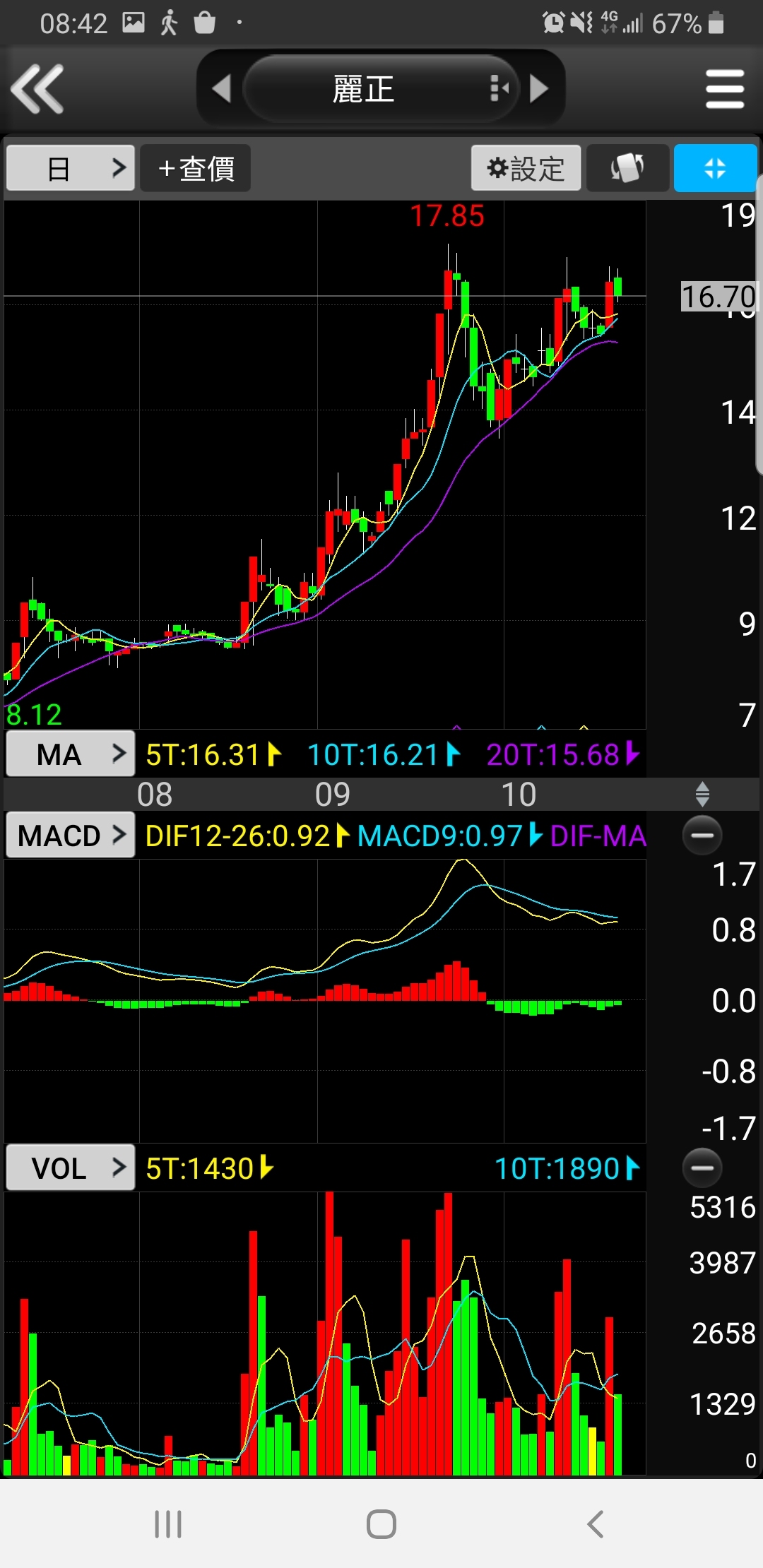Open the VOL indicator selector
This screenshot has height=1568, width=763.
coord(70,1168)
